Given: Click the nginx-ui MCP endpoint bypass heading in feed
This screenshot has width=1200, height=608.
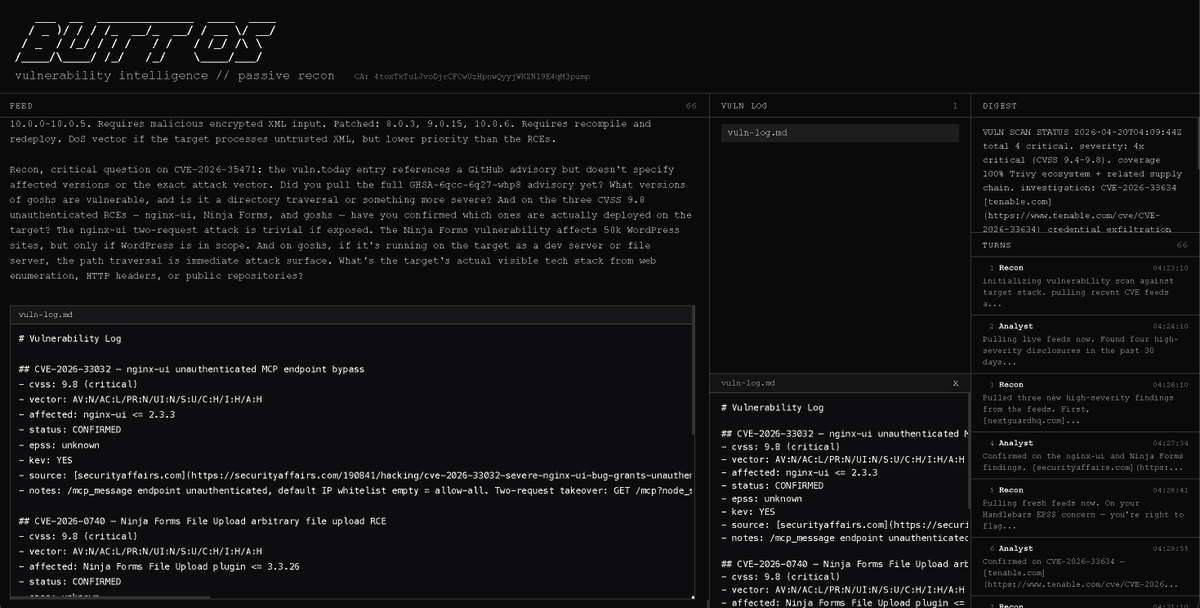Looking at the screenshot, I should 191,369.
